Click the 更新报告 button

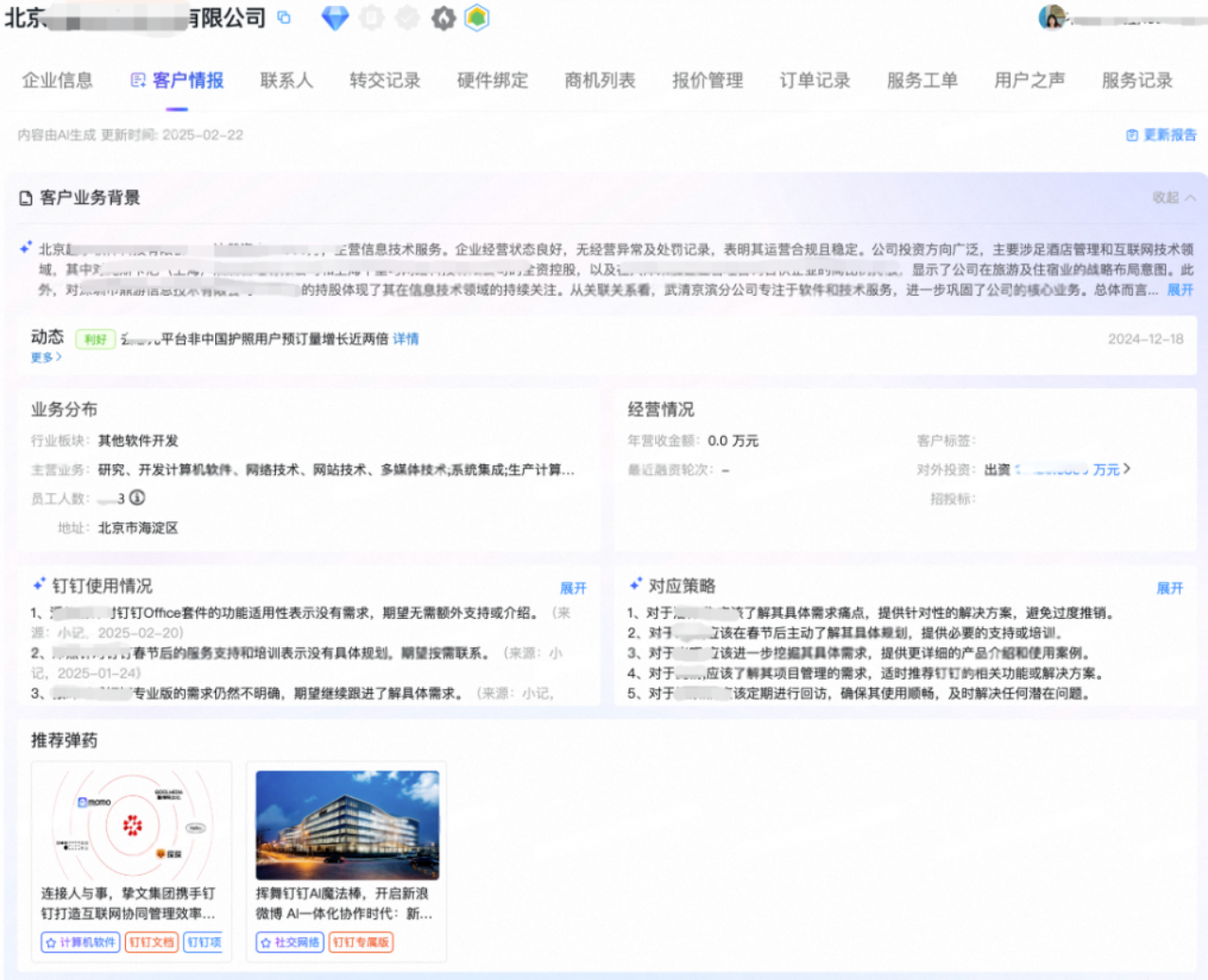pos(1162,135)
